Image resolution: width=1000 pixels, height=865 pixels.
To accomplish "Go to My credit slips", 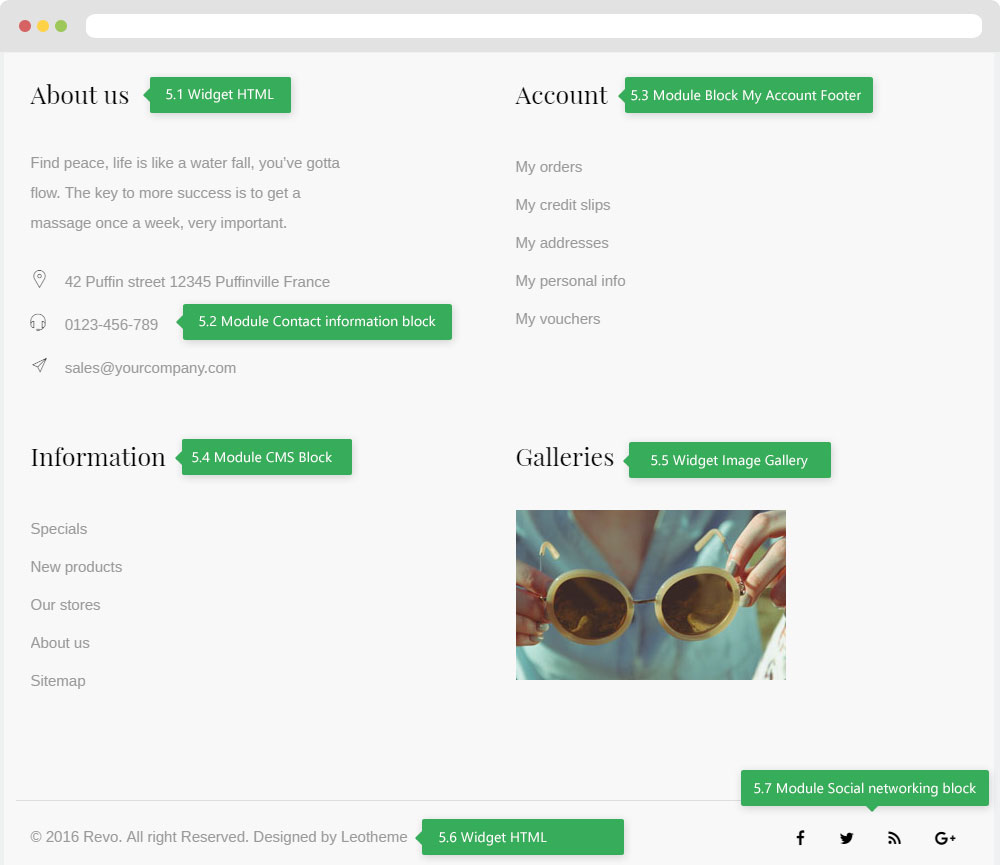I will tap(562, 205).
